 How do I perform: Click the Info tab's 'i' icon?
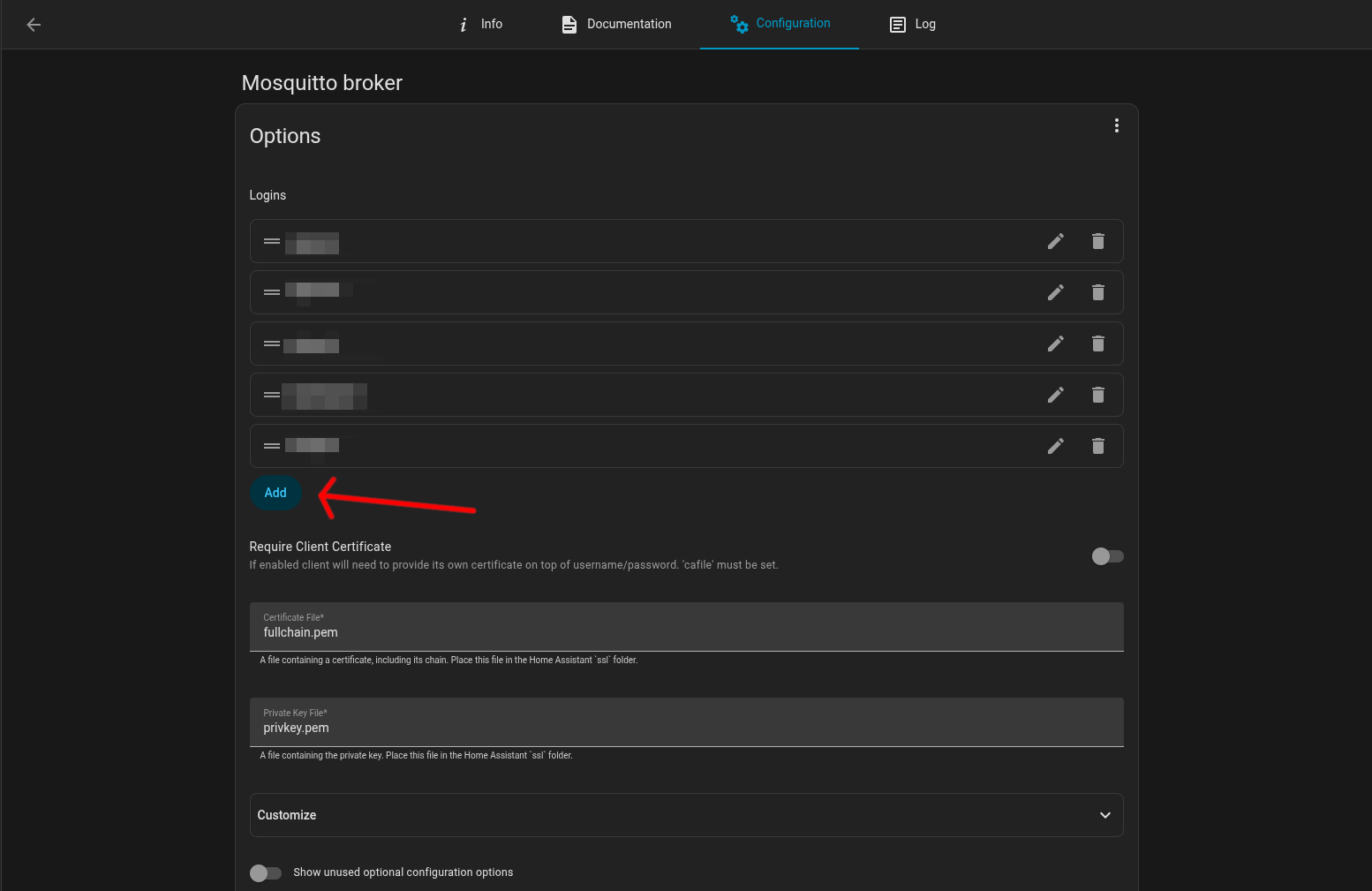pos(464,25)
